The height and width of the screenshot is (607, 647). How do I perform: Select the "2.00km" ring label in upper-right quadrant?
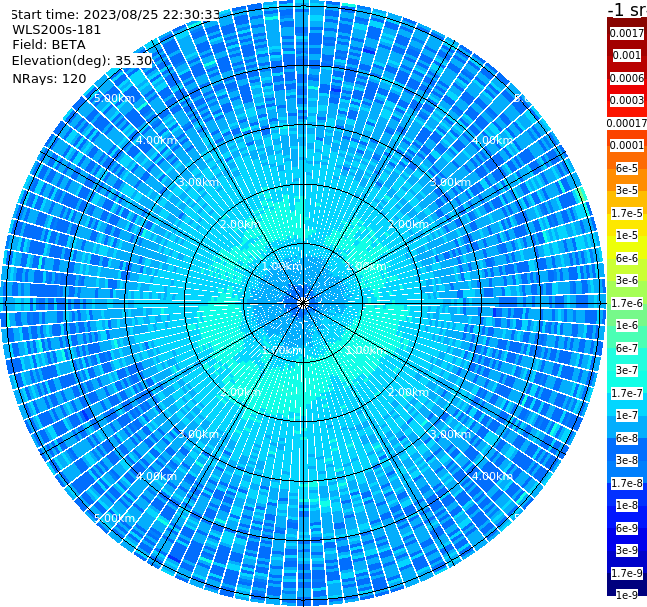click(x=408, y=224)
